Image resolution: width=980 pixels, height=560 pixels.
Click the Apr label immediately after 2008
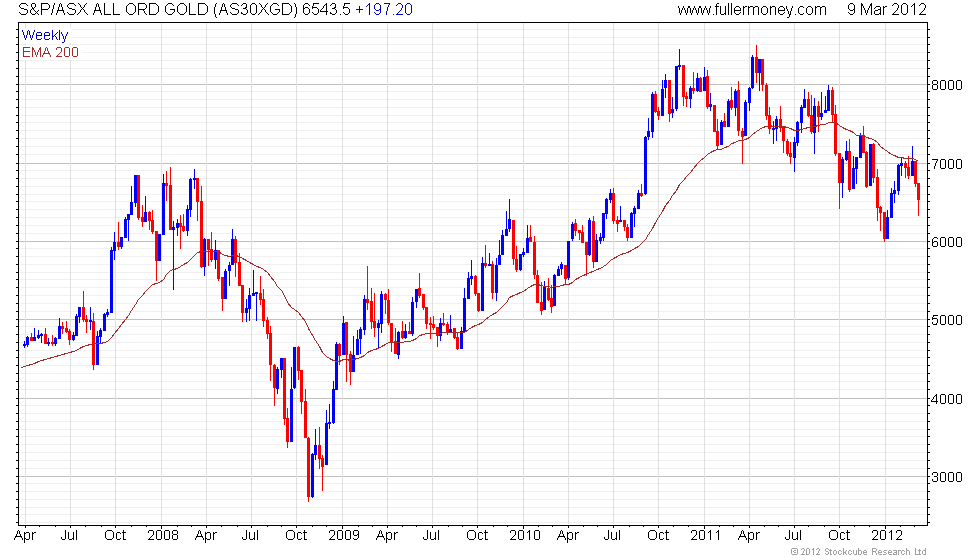click(x=206, y=536)
